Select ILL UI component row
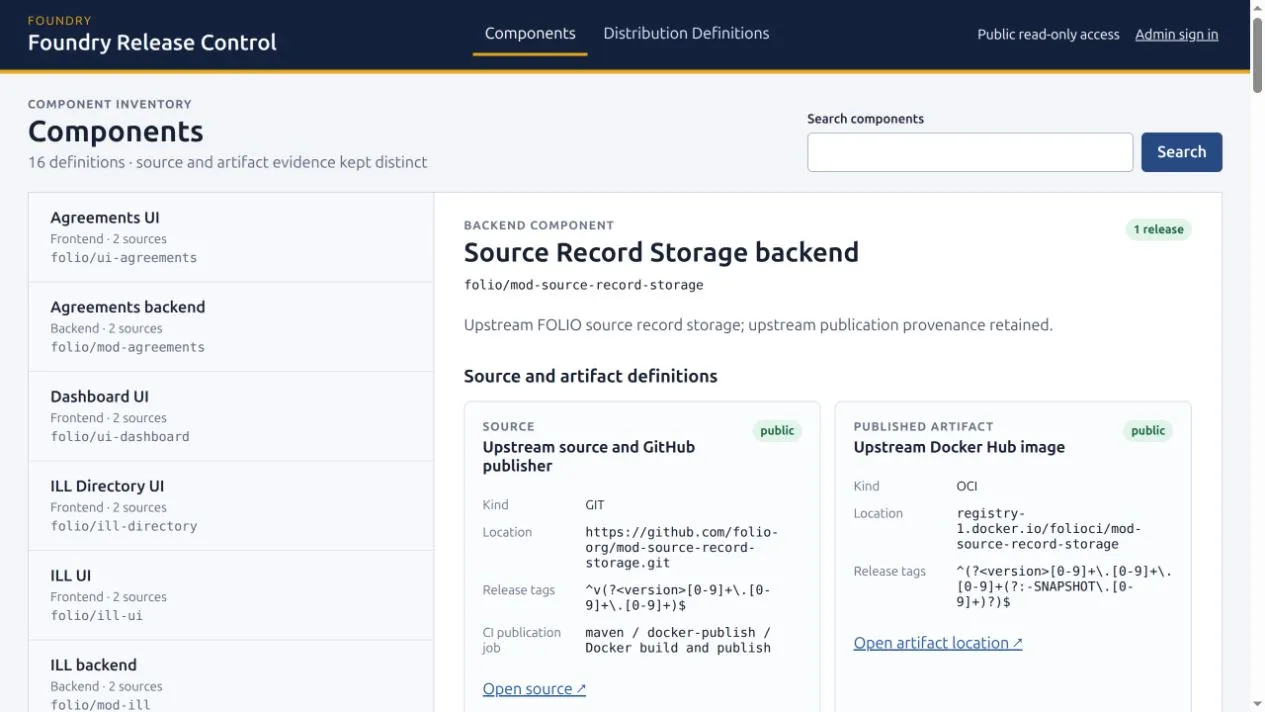The height and width of the screenshot is (712, 1265). pyautogui.click(x=231, y=595)
